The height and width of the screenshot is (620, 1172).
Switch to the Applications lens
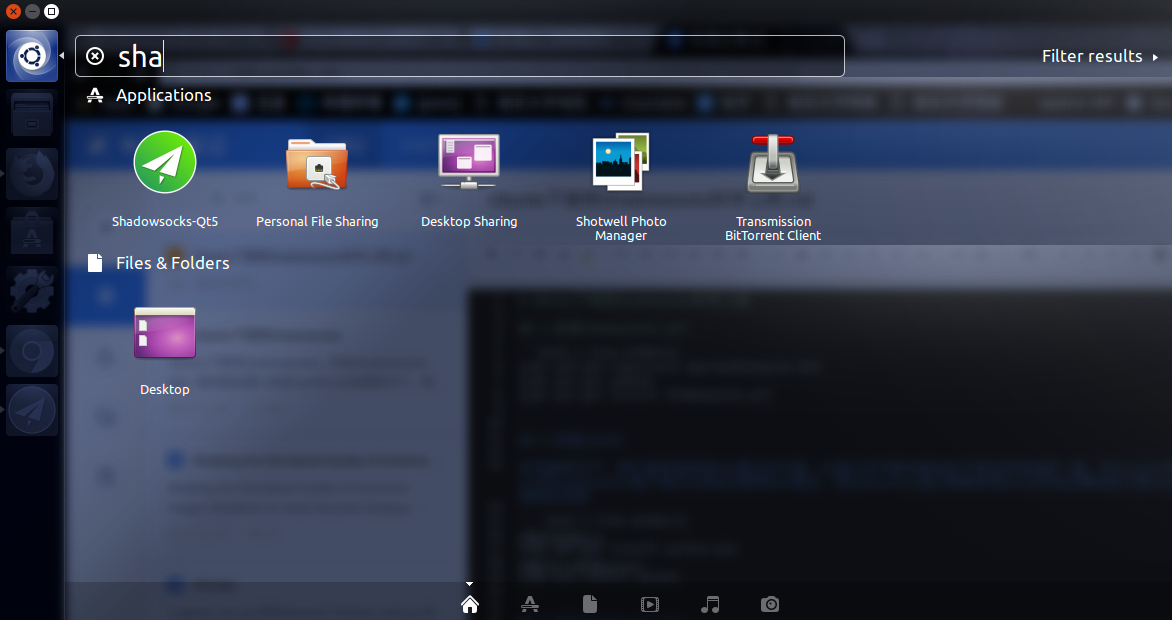(x=530, y=604)
